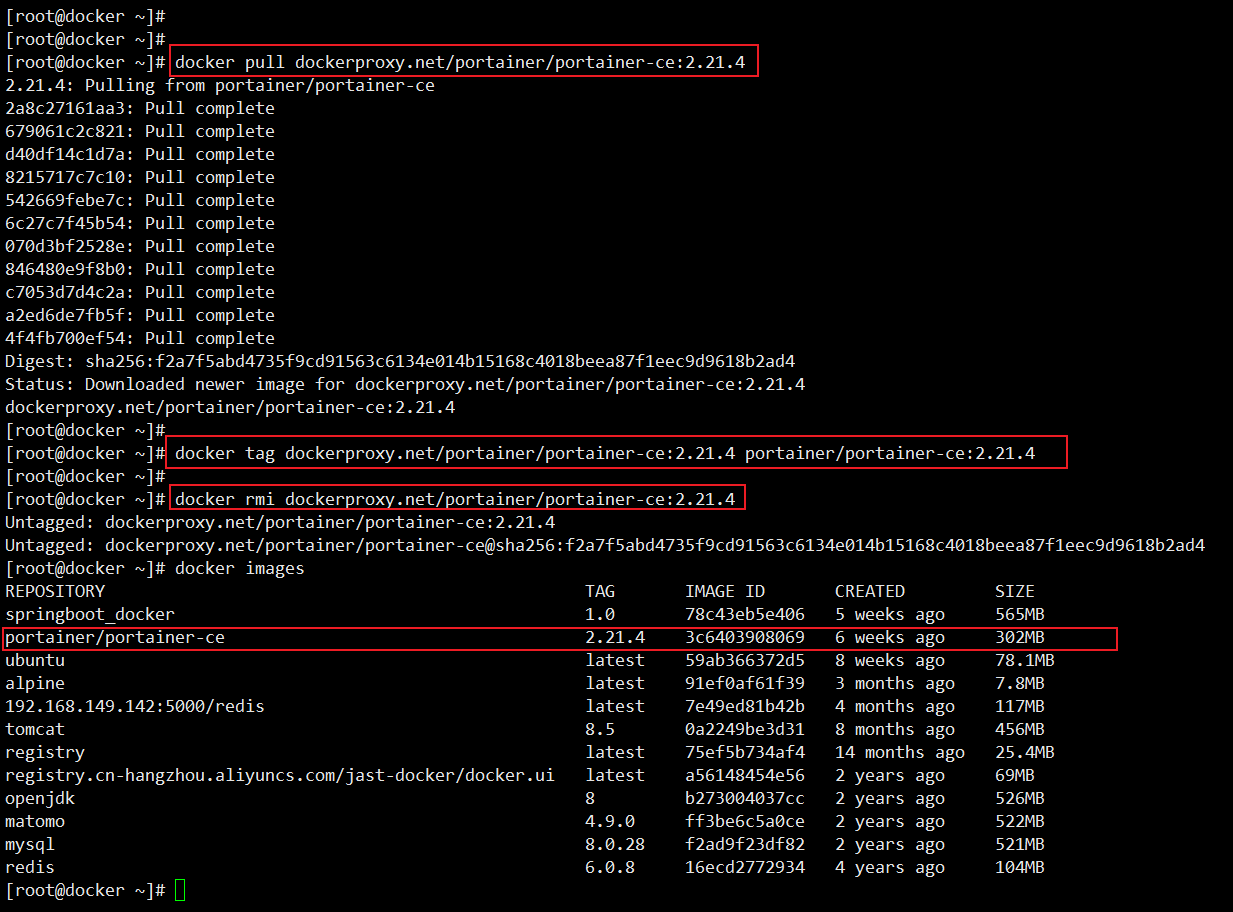Click the docker rmi command text
Image resolution: width=1233 pixels, height=912 pixels.
[x=455, y=499]
